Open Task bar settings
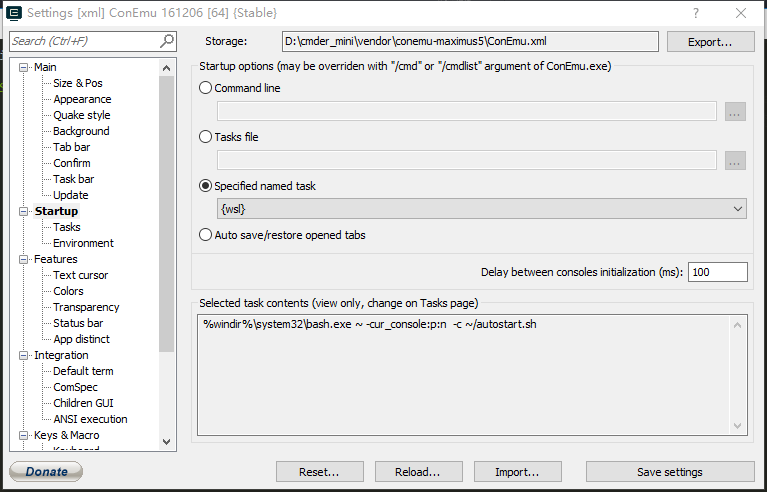The width and height of the screenshot is (767, 492). pos(73,179)
